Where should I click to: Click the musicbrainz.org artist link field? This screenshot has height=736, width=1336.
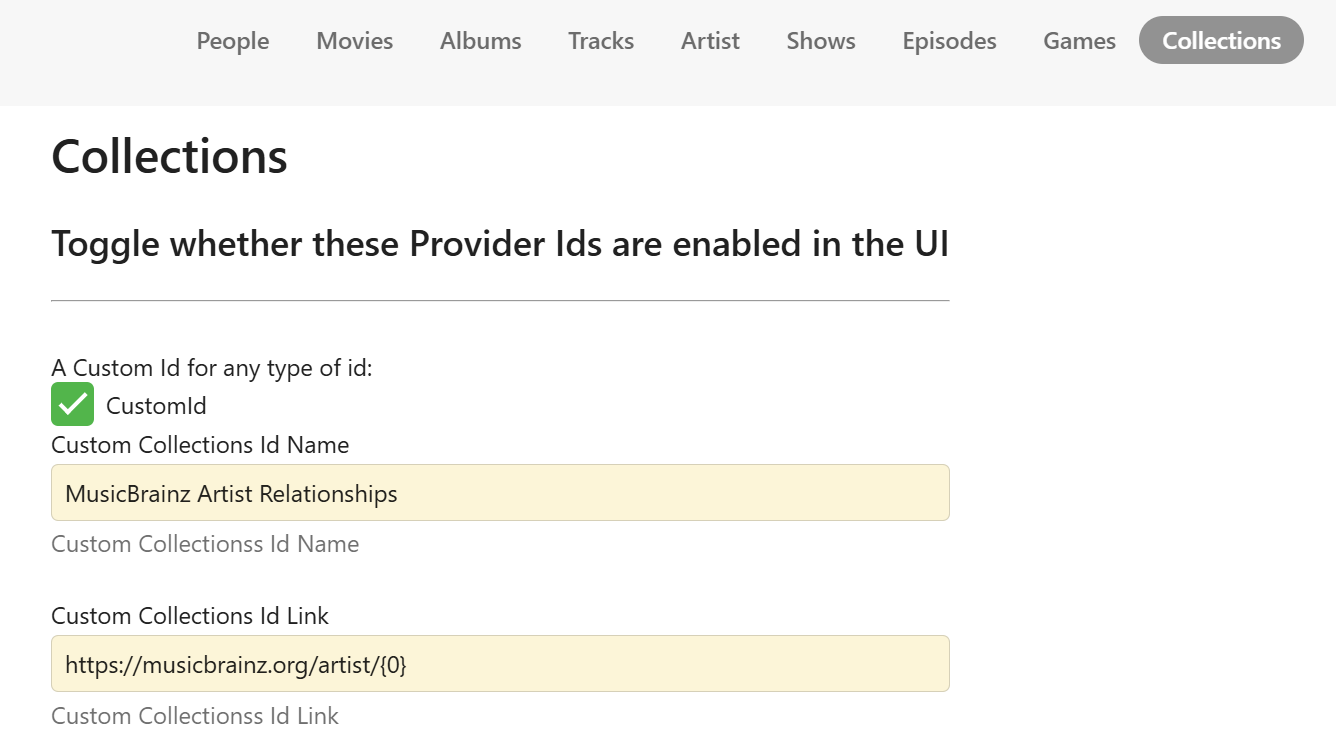click(500, 664)
